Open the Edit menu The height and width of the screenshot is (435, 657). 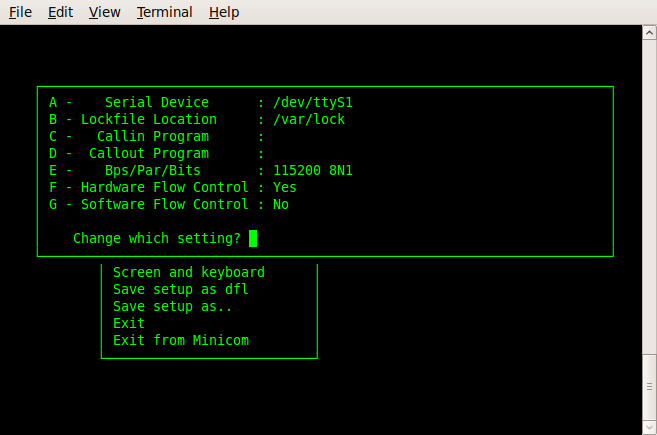pyautogui.click(x=60, y=12)
